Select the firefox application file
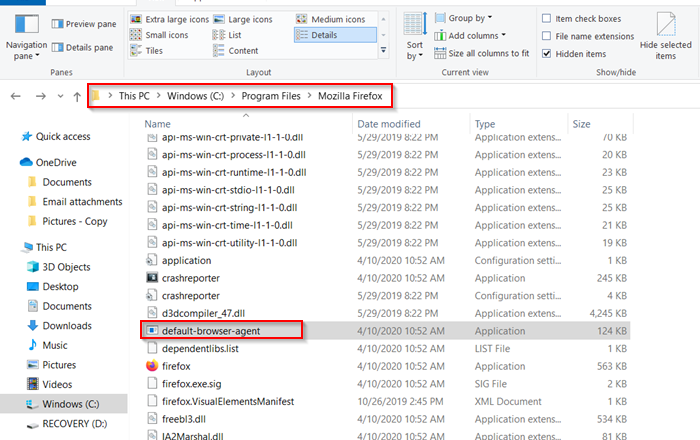This screenshot has height=440, width=700. click(x=176, y=366)
